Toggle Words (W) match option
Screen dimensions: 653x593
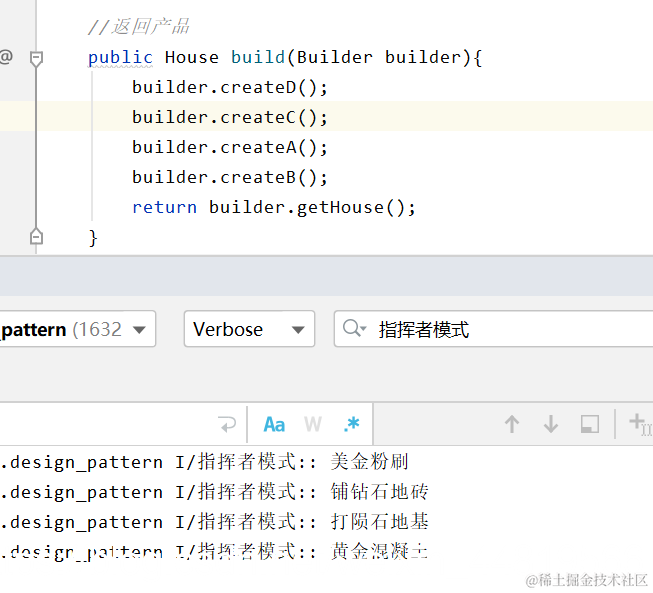[x=312, y=425]
